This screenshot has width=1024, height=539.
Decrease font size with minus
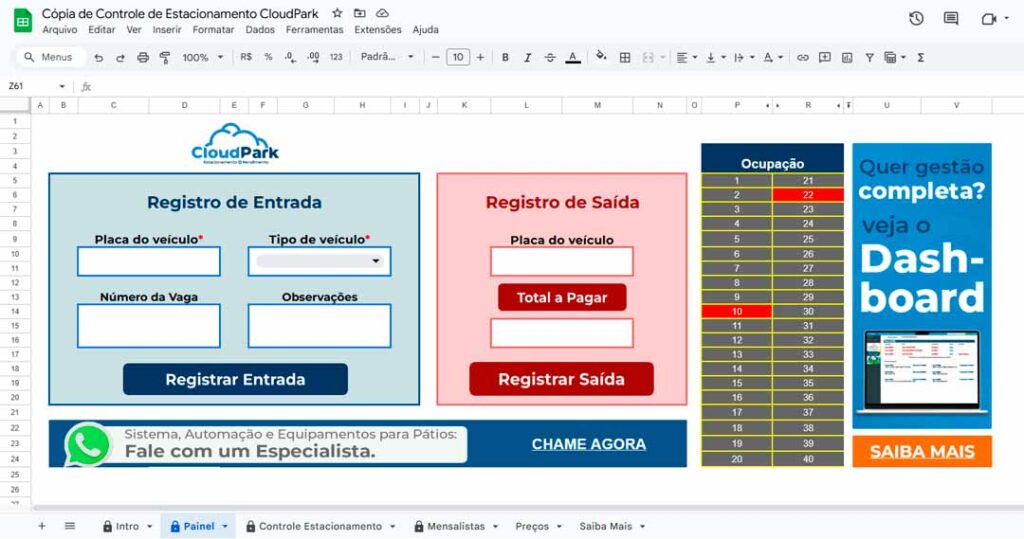tap(436, 57)
